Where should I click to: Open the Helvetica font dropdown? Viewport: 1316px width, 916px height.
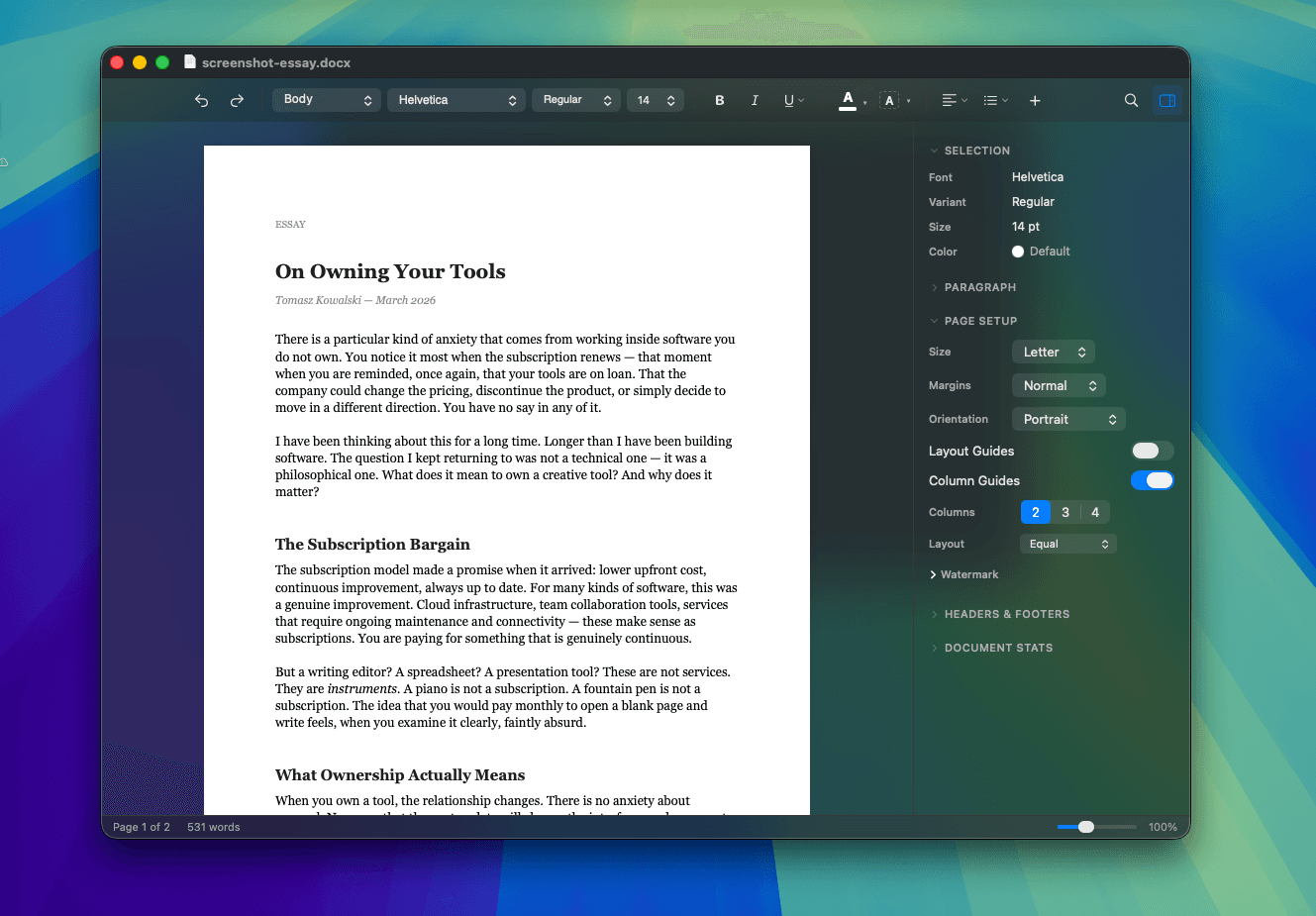[x=456, y=100]
